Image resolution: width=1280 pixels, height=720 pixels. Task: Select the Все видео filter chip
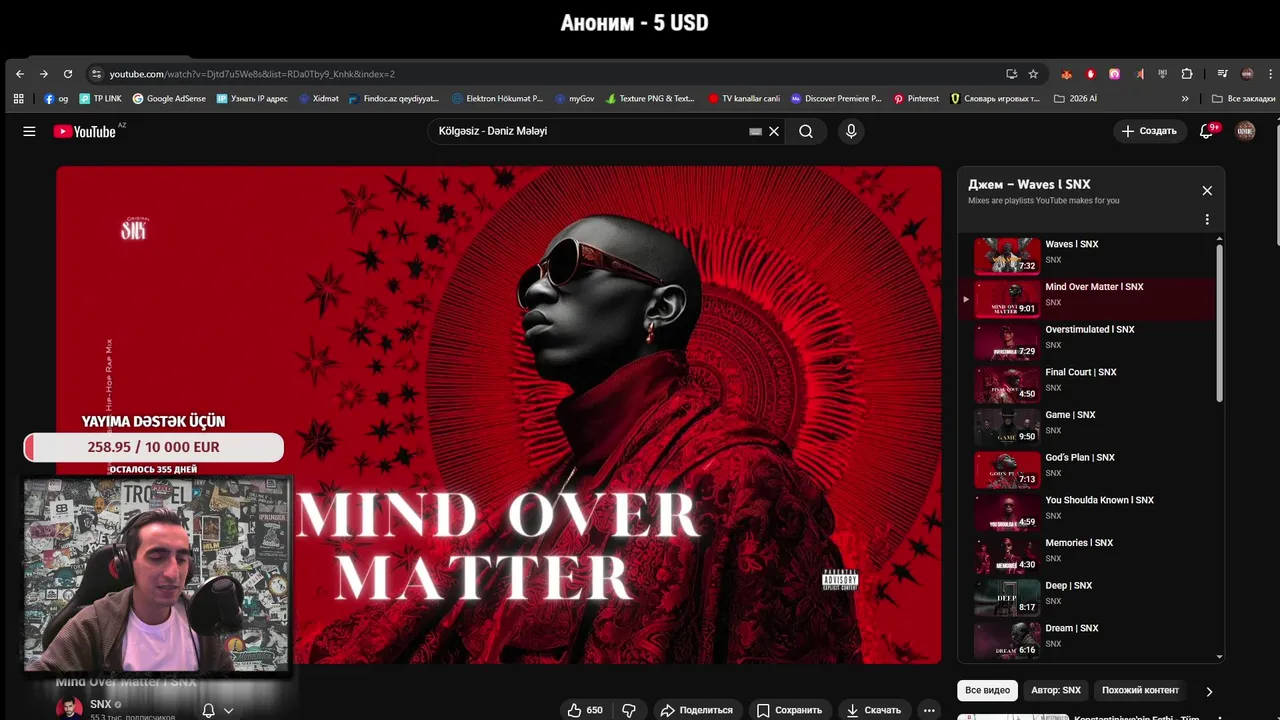987,690
